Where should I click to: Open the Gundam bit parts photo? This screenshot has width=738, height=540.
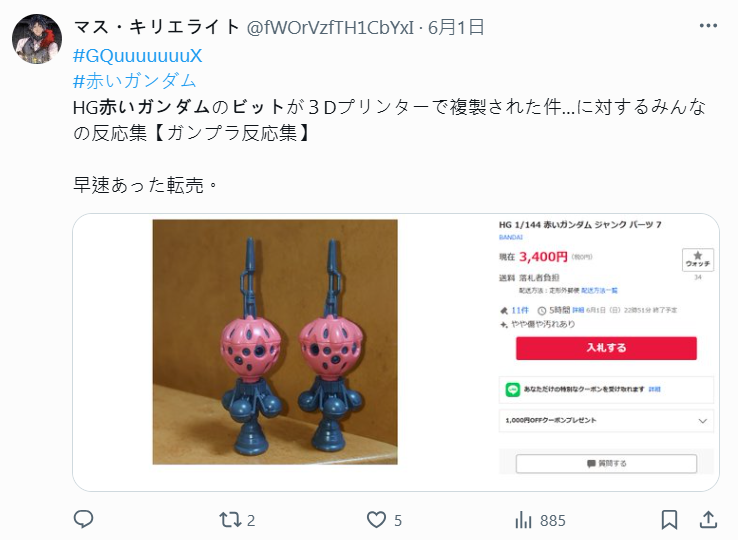click(x=275, y=342)
